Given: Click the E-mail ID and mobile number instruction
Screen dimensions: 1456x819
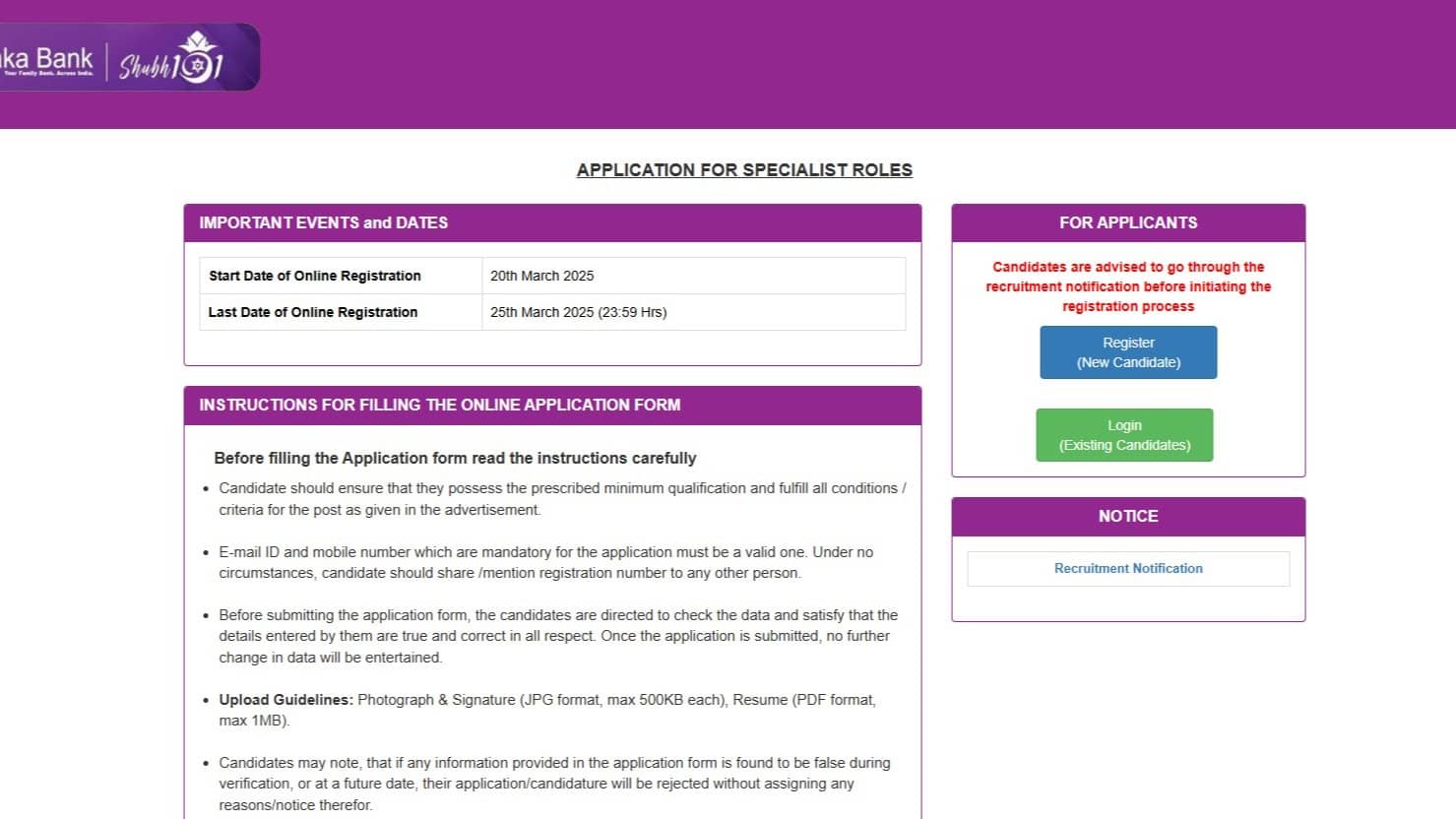Looking at the screenshot, I should (545, 563).
